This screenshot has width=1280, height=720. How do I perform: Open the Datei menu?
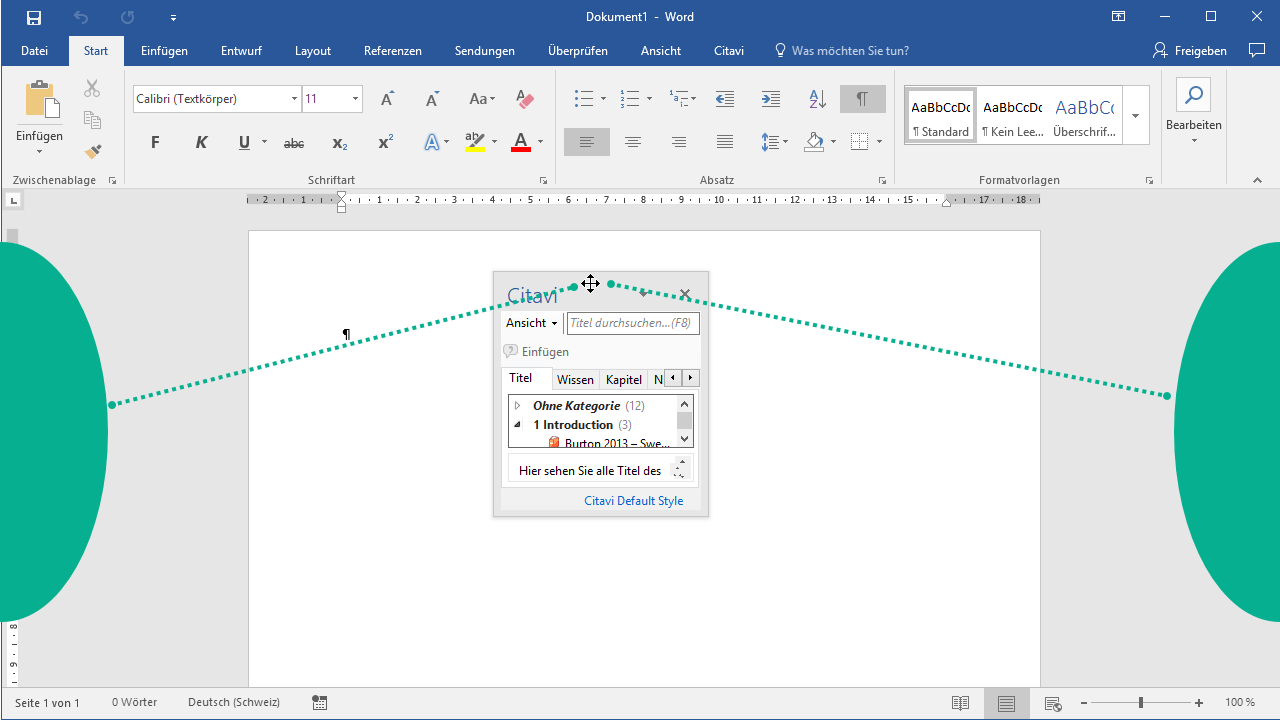[x=34, y=51]
